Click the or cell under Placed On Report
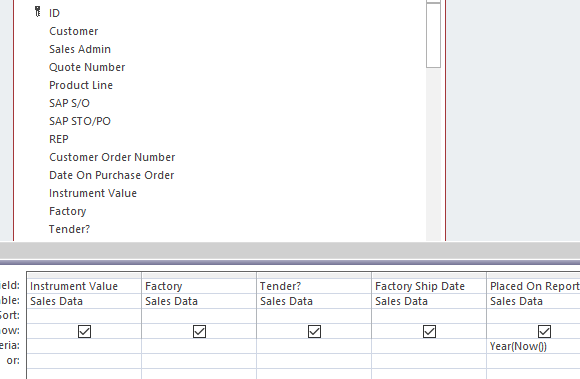 tap(533, 361)
